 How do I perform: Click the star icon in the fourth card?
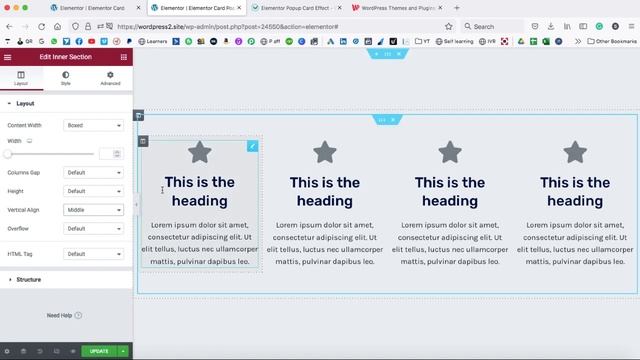(575, 152)
